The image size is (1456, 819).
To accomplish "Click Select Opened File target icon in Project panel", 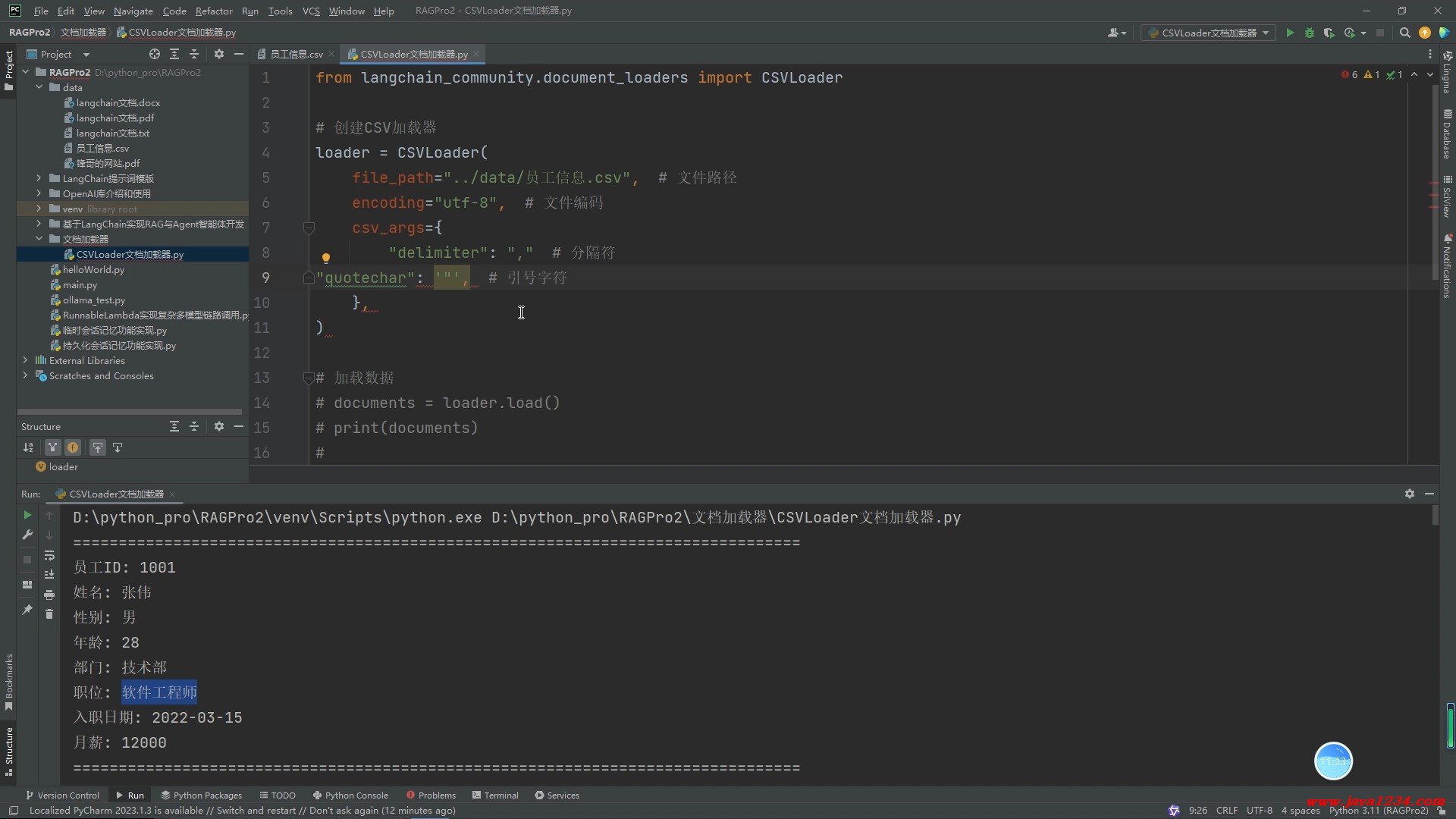I will [x=155, y=54].
